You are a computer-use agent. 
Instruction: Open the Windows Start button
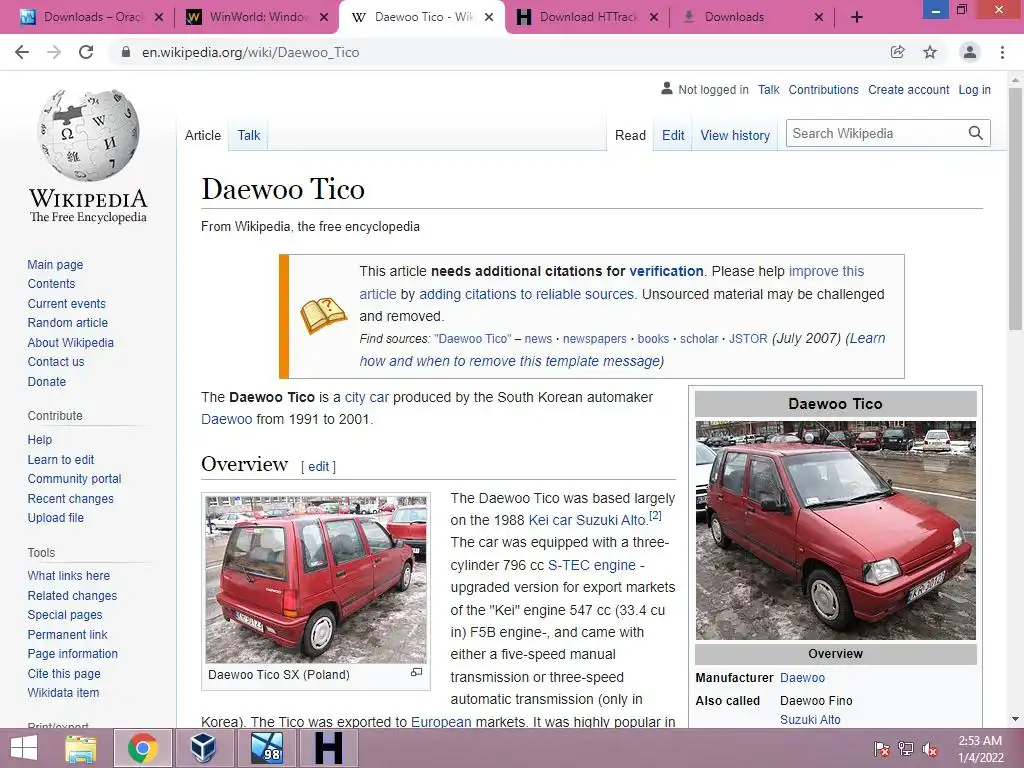24,748
